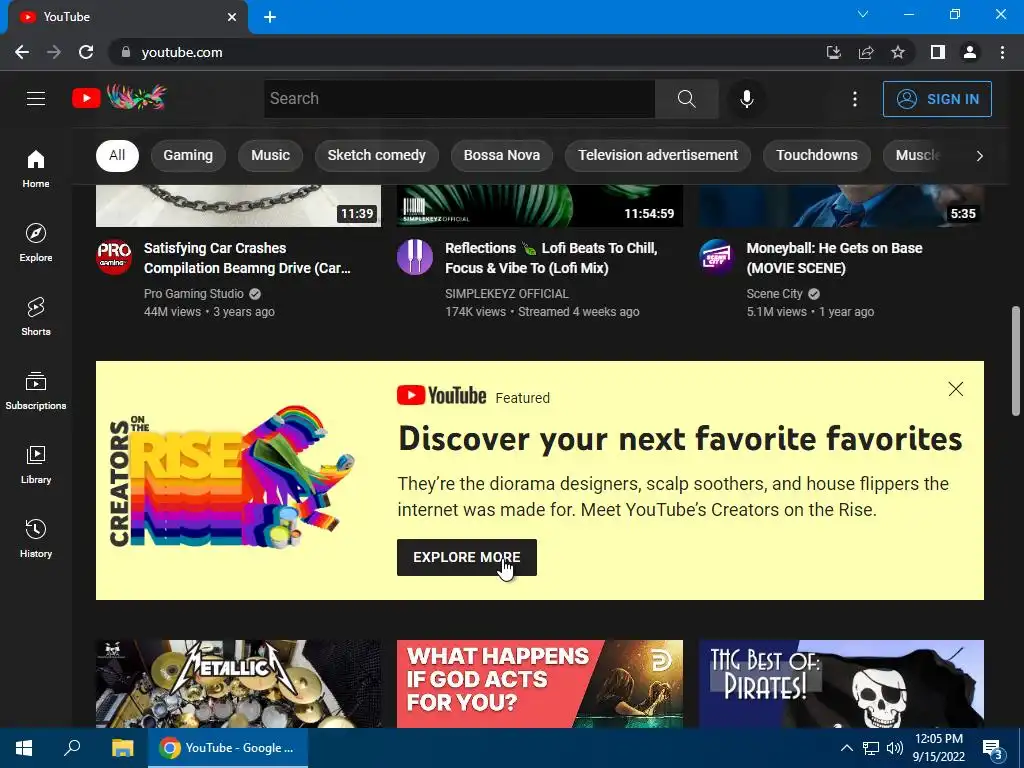Open Chrome profile icon
This screenshot has width=1024, height=768.
tap(970, 52)
